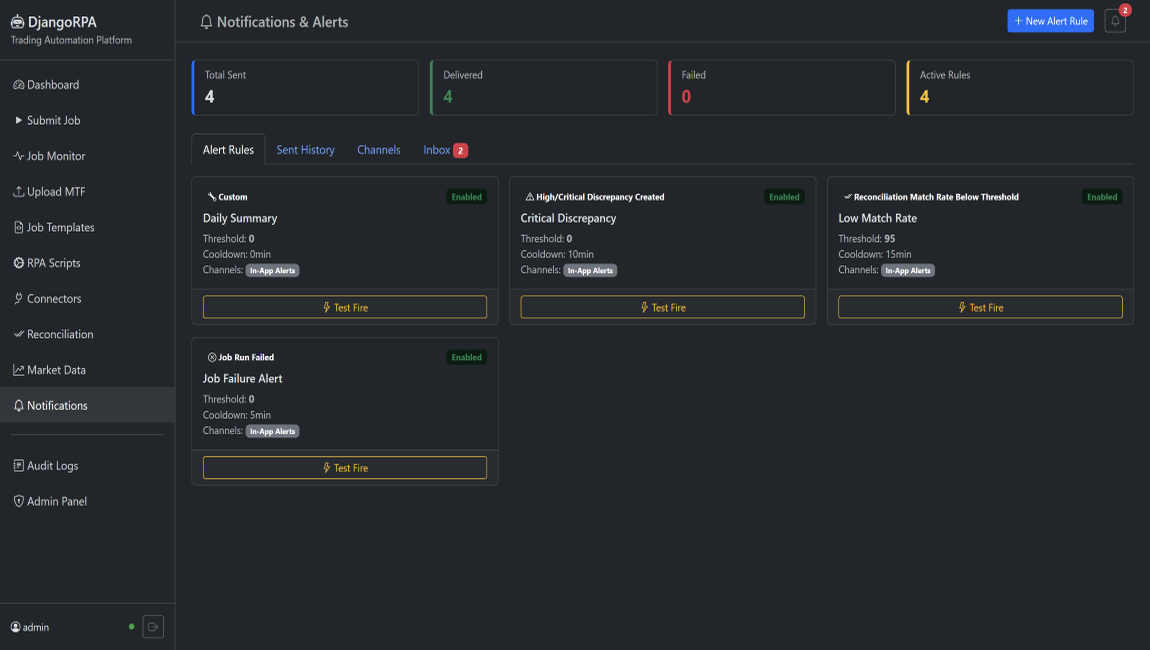Viewport: 1150px width, 650px height.
Task: Switch to the Sent History tab
Action: tap(305, 150)
